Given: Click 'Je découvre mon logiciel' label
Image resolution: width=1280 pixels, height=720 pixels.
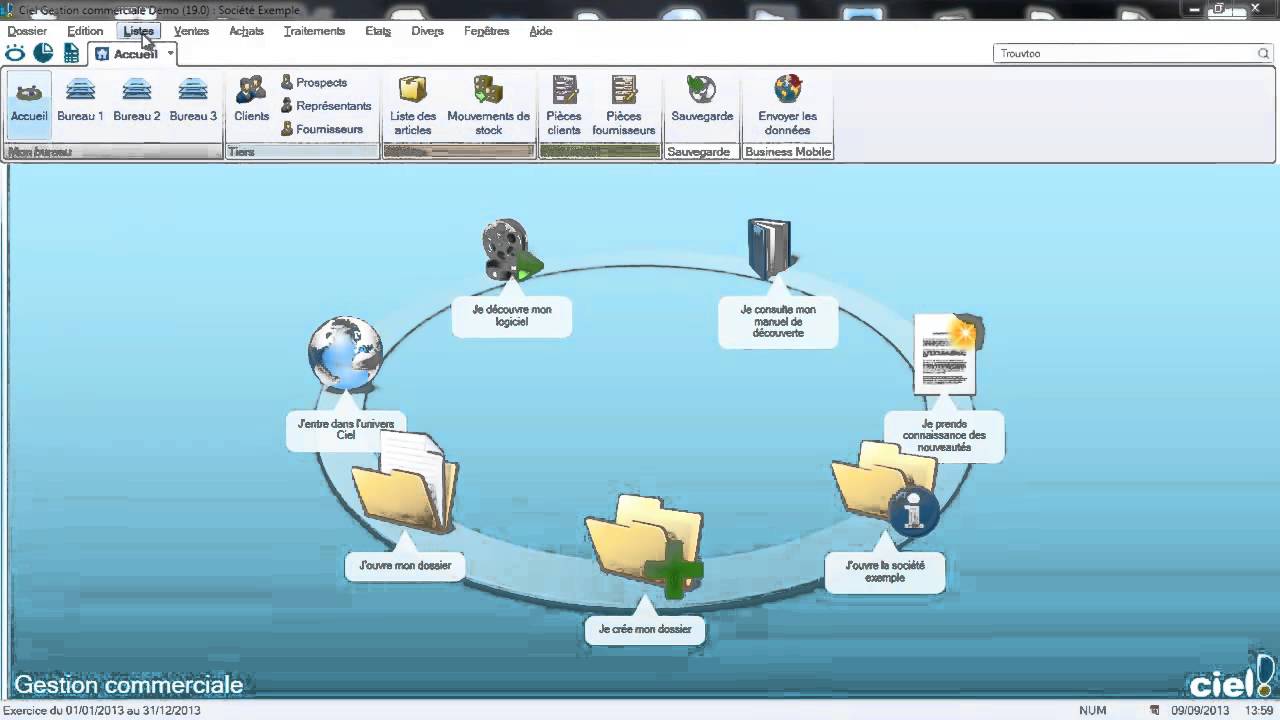Looking at the screenshot, I should [x=512, y=315].
